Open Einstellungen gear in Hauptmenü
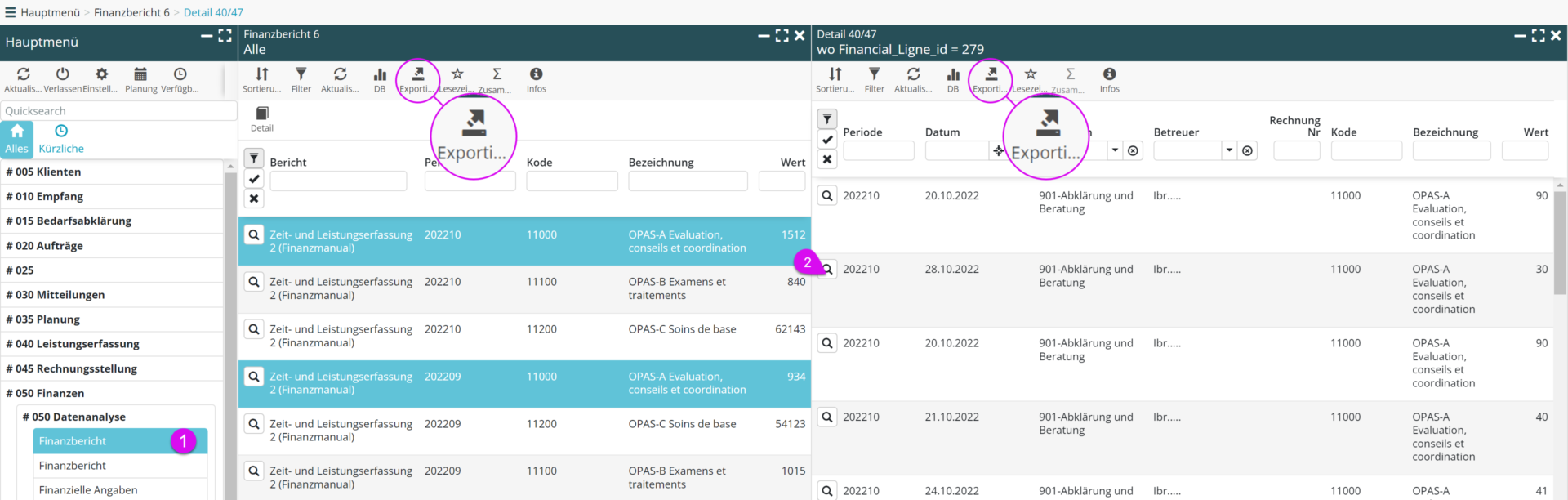 coord(101,79)
